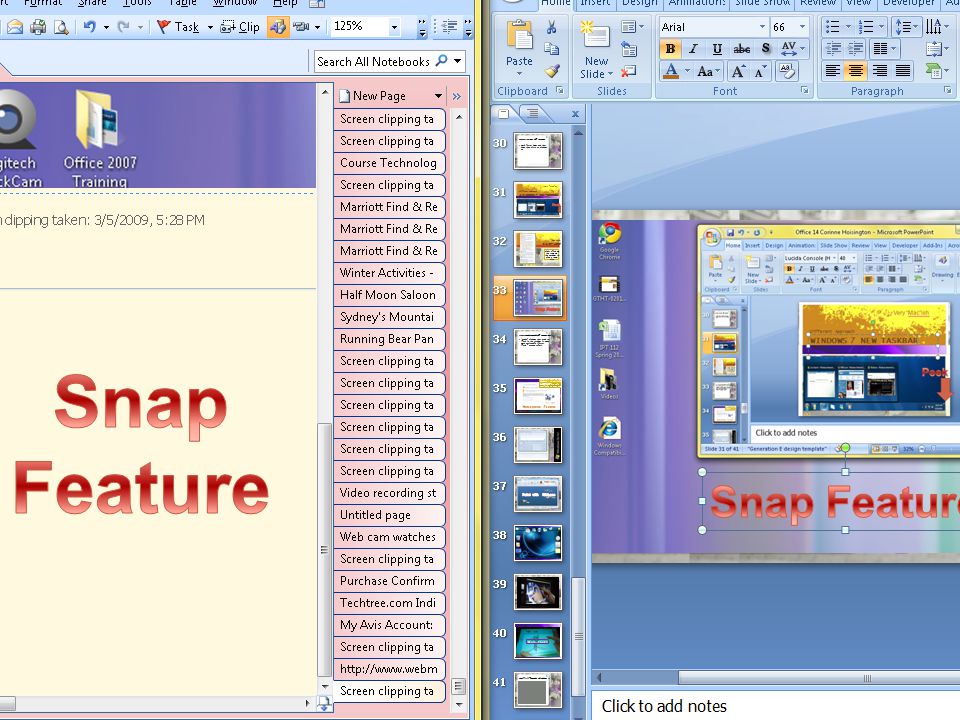Open the Paragraph dialog launcher
Image resolution: width=960 pixels, height=720 pixels.
(948, 91)
